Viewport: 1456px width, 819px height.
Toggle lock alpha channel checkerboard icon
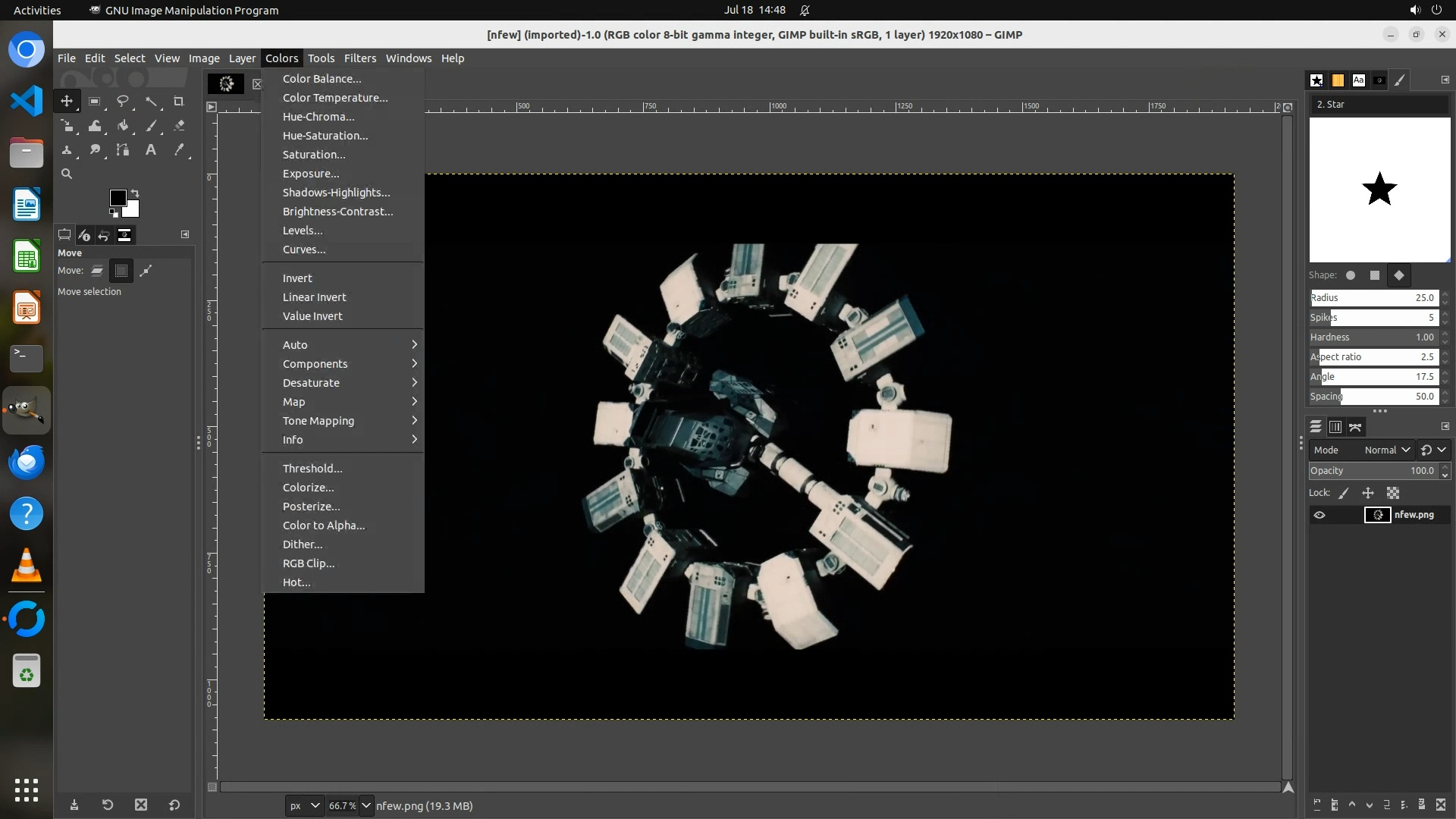tap(1393, 493)
